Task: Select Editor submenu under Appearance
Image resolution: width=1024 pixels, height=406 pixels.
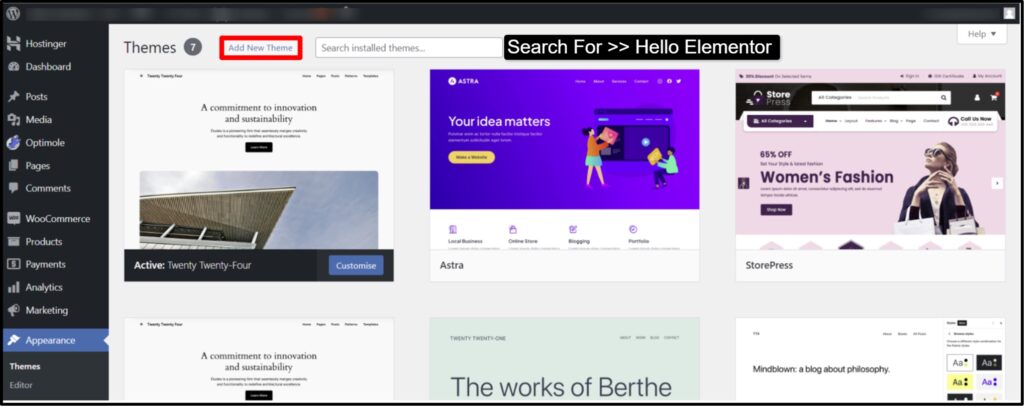Action: [x=21, y=385]
